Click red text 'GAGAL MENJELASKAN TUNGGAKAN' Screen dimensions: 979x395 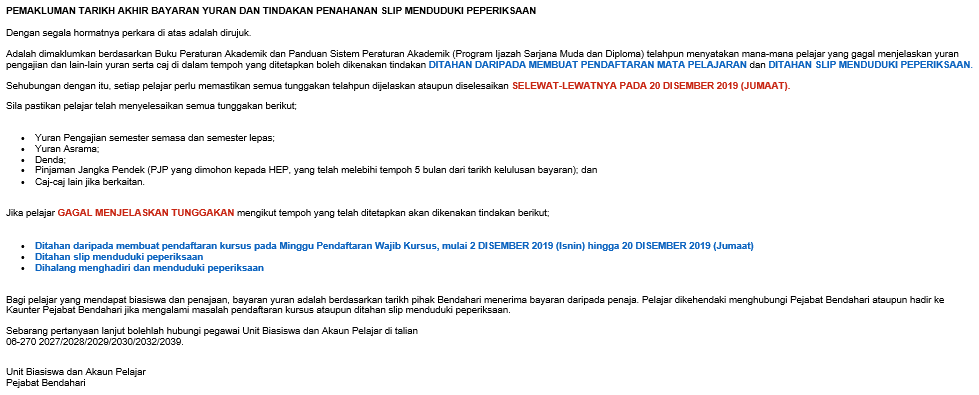point(146,213)
